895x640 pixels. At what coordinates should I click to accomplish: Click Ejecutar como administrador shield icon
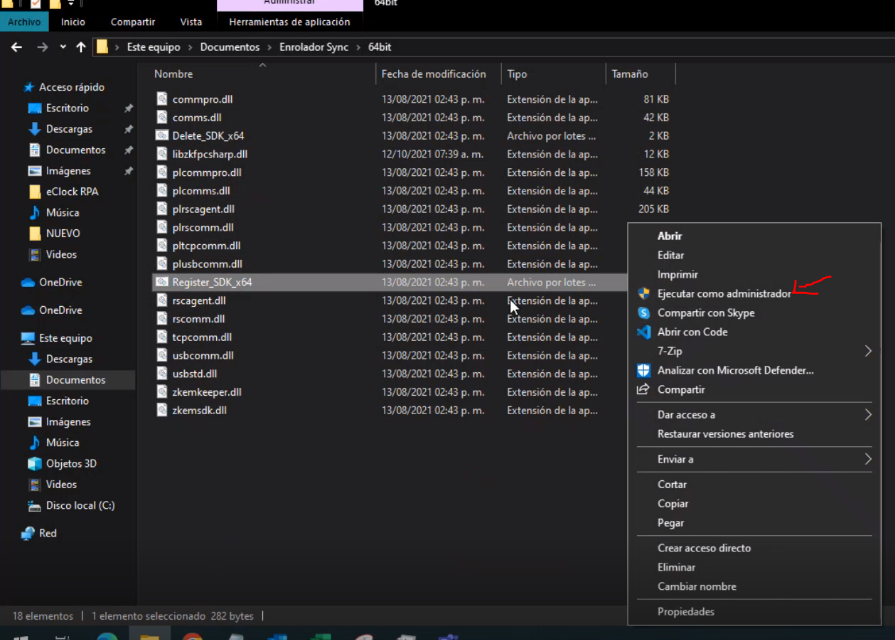644,293
